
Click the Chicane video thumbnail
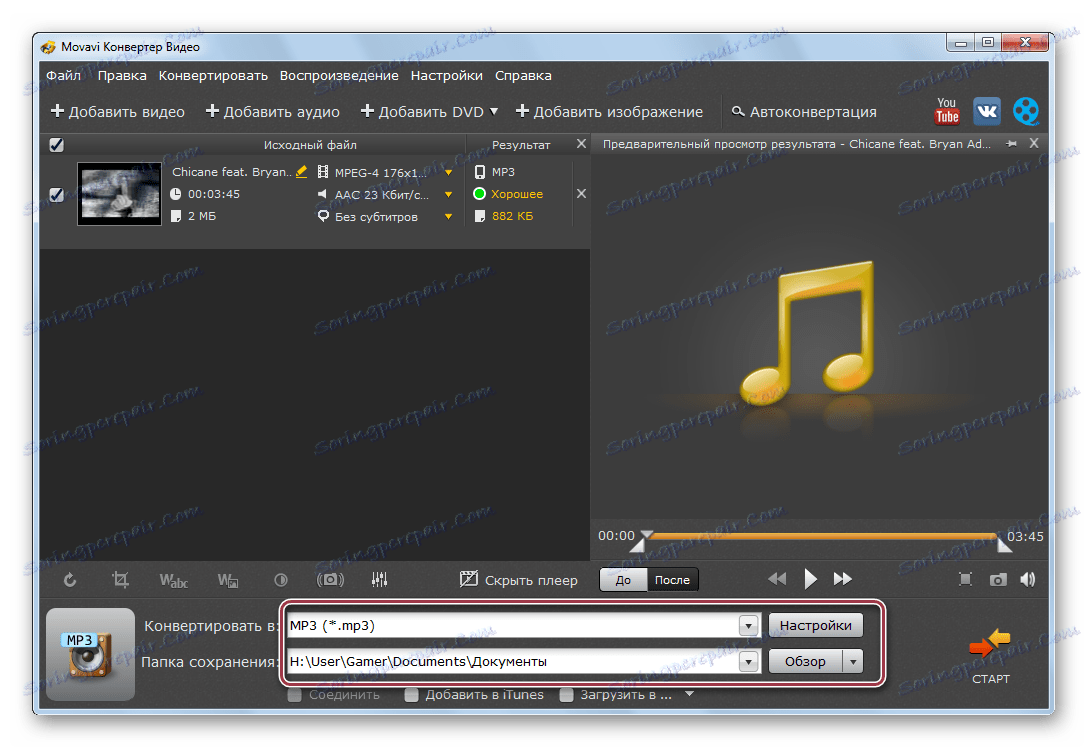119,194
